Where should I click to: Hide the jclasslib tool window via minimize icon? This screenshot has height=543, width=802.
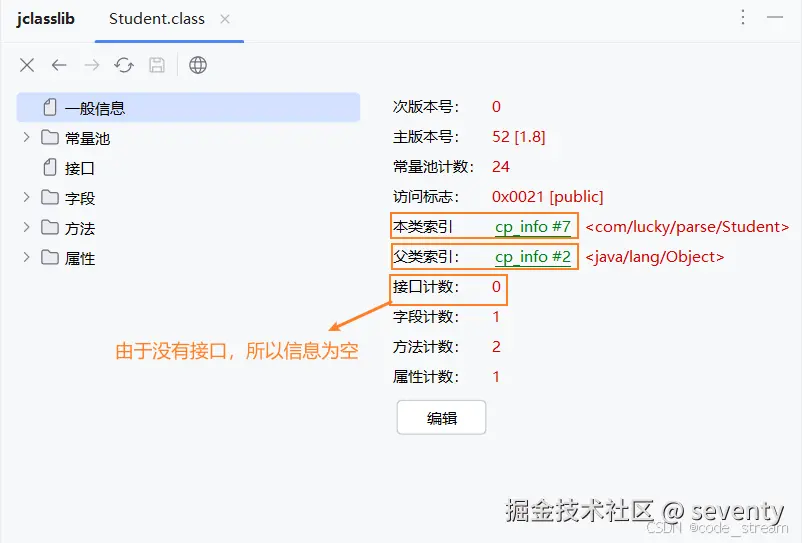[x=775, y=17]
